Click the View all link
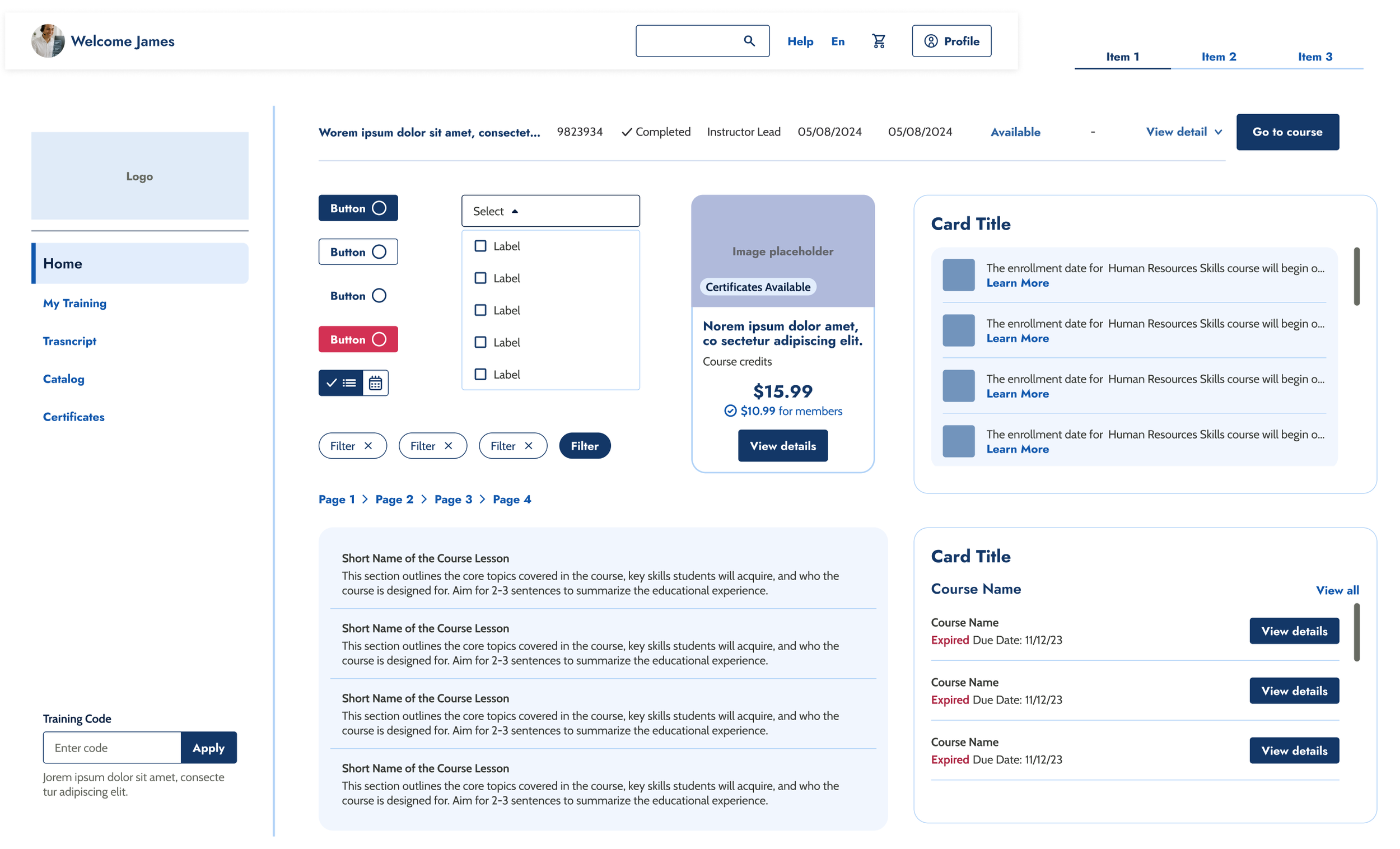The width and height of the screenshot is (1400, 849). 1337,590
